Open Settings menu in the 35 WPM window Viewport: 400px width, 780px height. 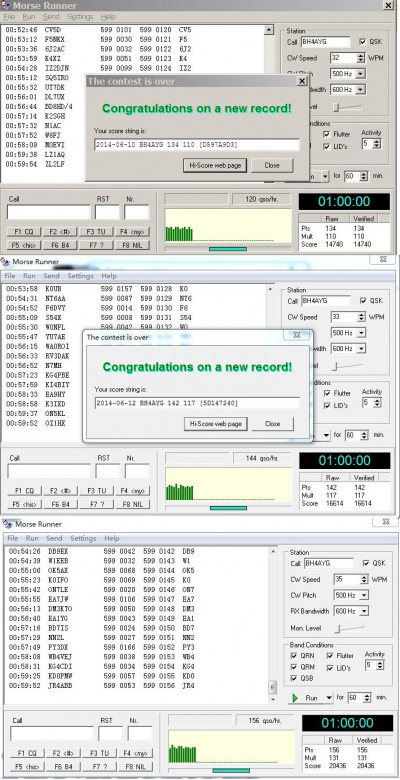[83, 538]
